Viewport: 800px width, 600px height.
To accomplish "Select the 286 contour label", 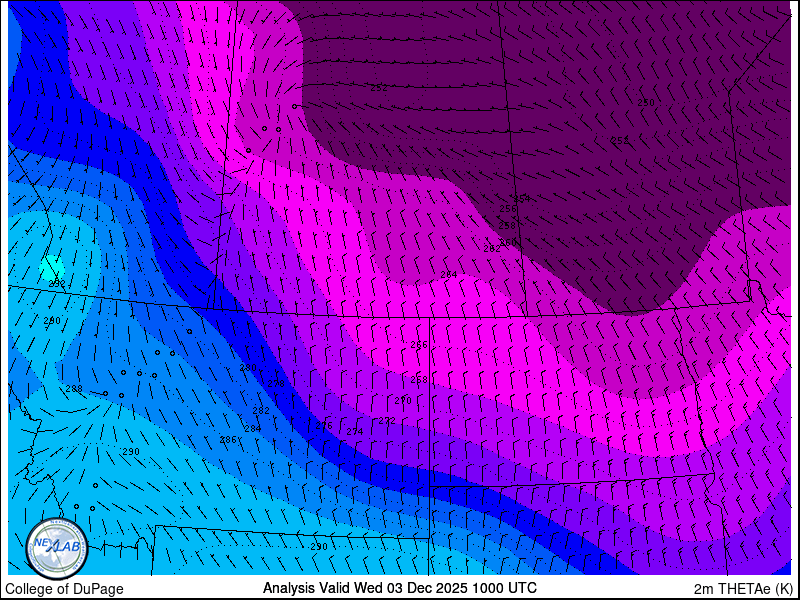I will [228, 440].
